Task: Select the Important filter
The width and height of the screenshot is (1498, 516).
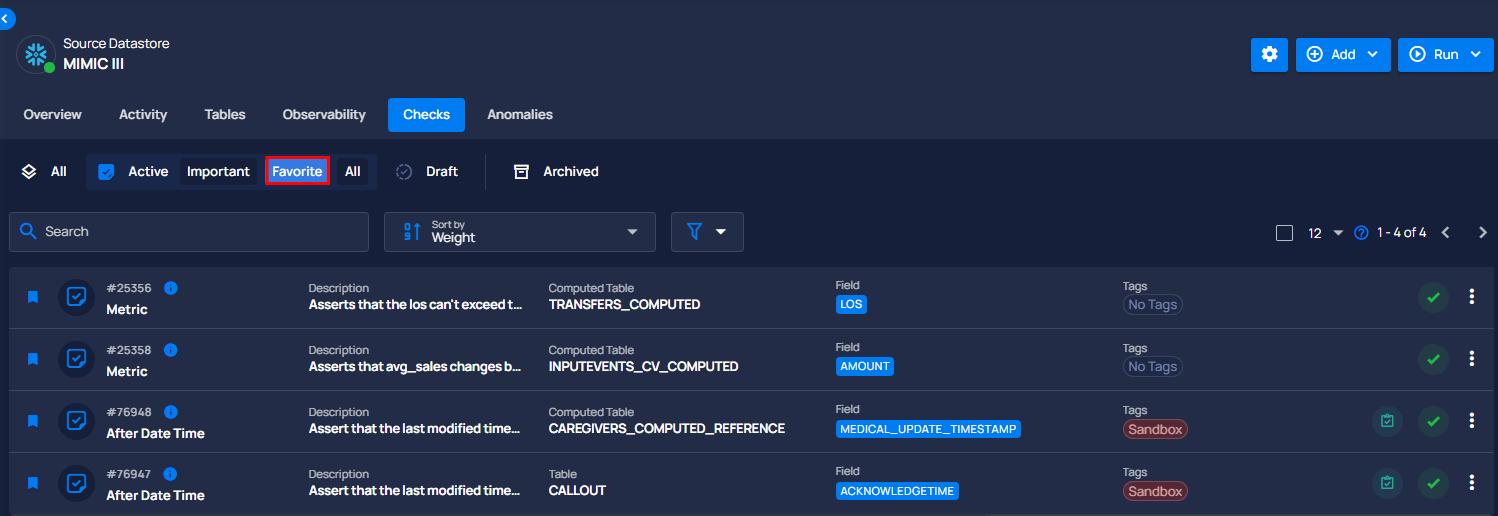Action: pyautogui.click(x=218, y=172)
